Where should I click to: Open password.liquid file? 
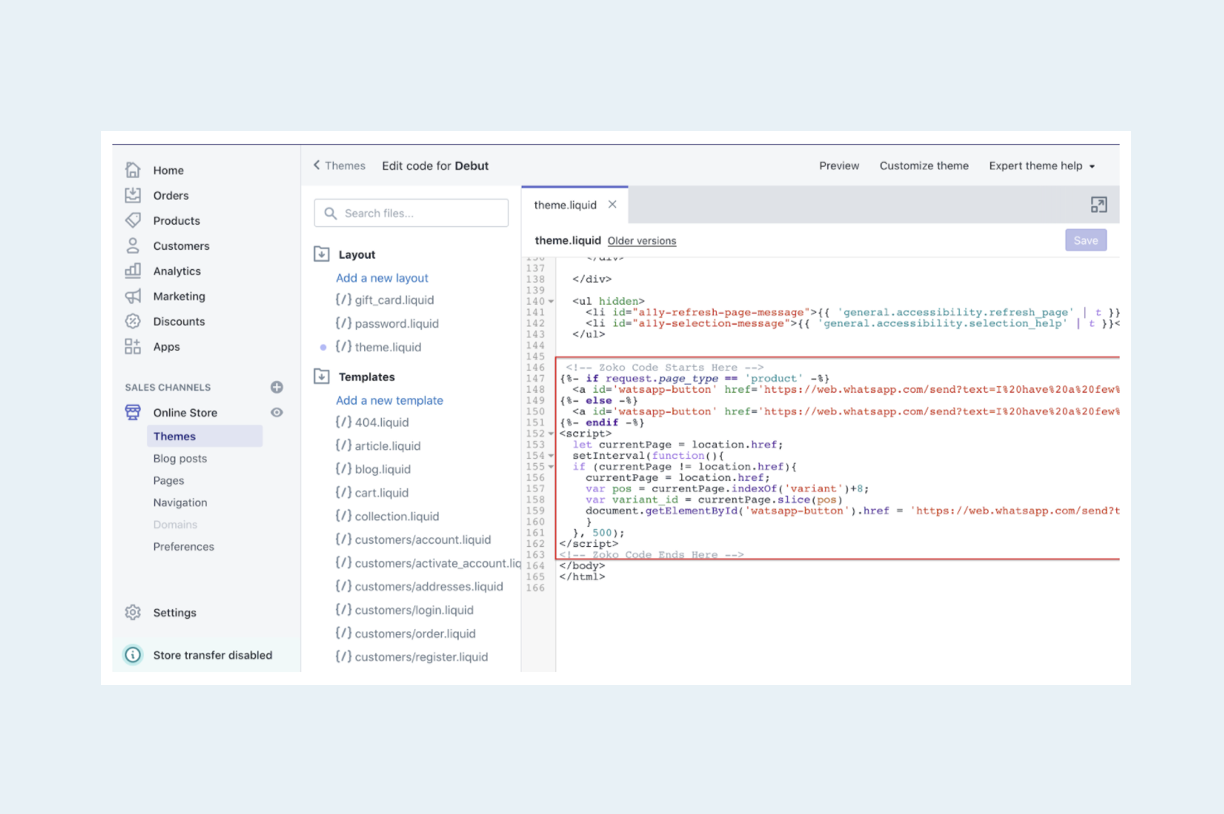click(x=397, y=323)
